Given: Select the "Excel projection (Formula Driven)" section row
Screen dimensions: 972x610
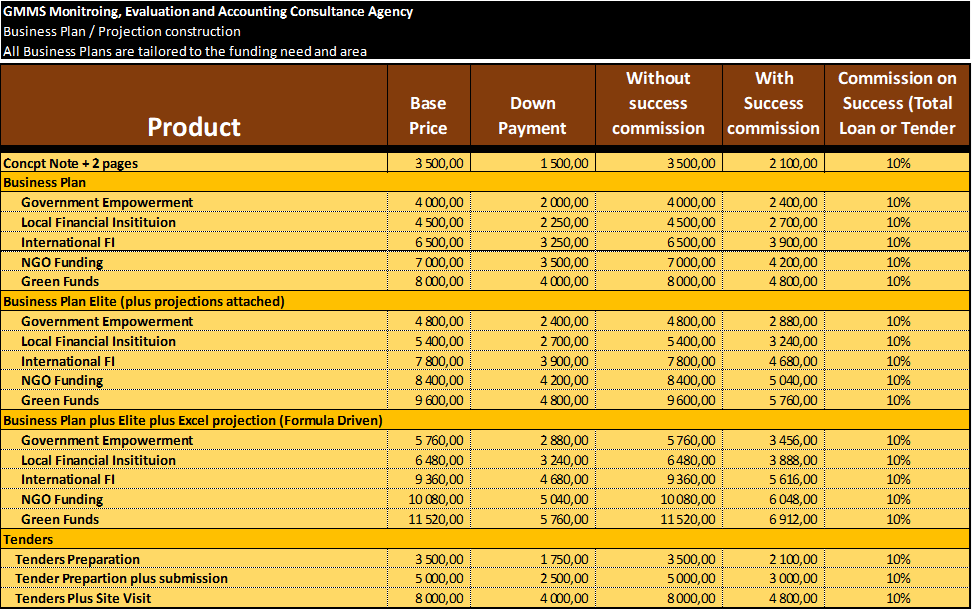Looking at the screenshot, I should 193,420.
